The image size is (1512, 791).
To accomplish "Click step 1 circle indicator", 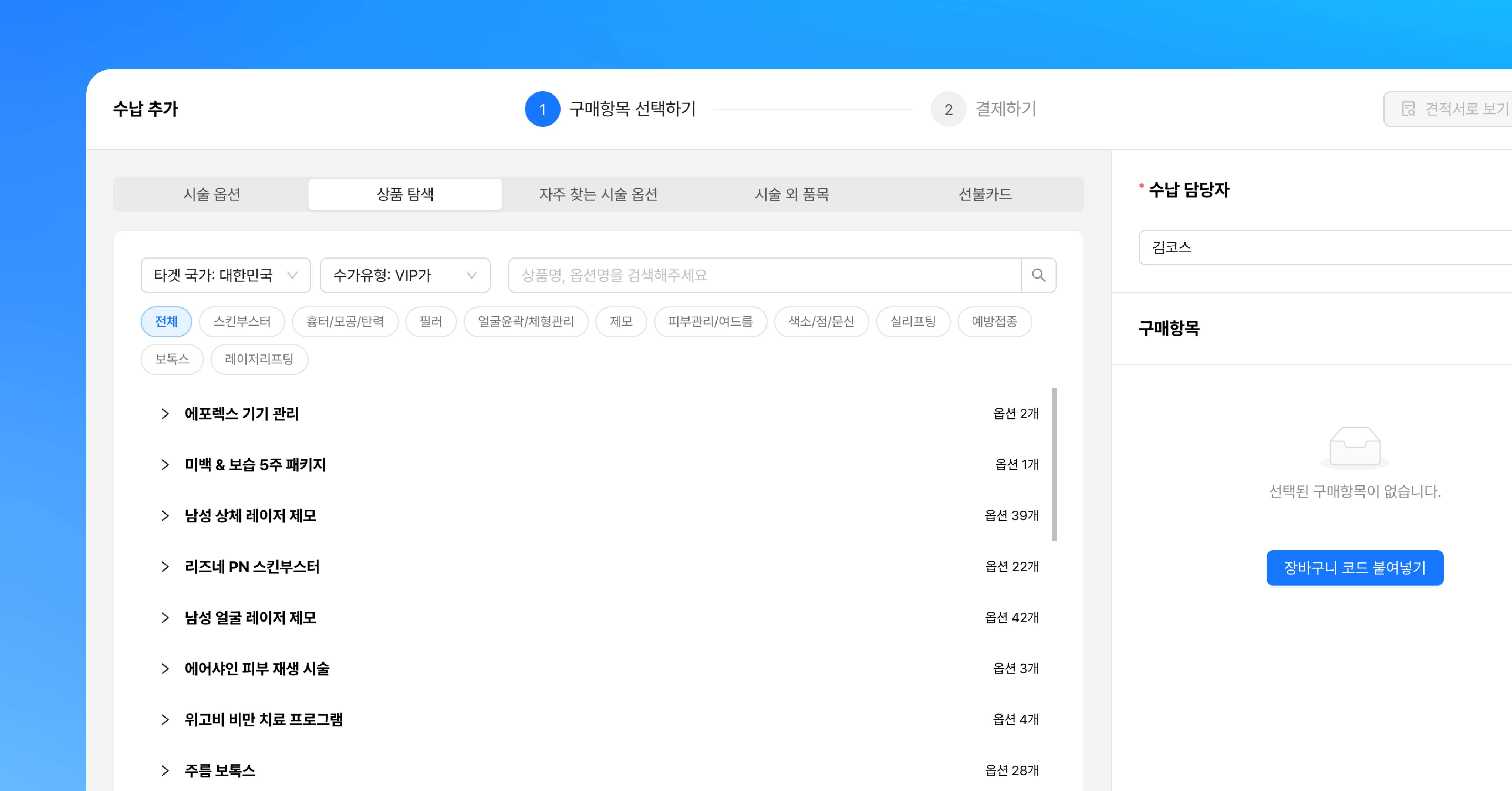I will click(x=542, y=109).
